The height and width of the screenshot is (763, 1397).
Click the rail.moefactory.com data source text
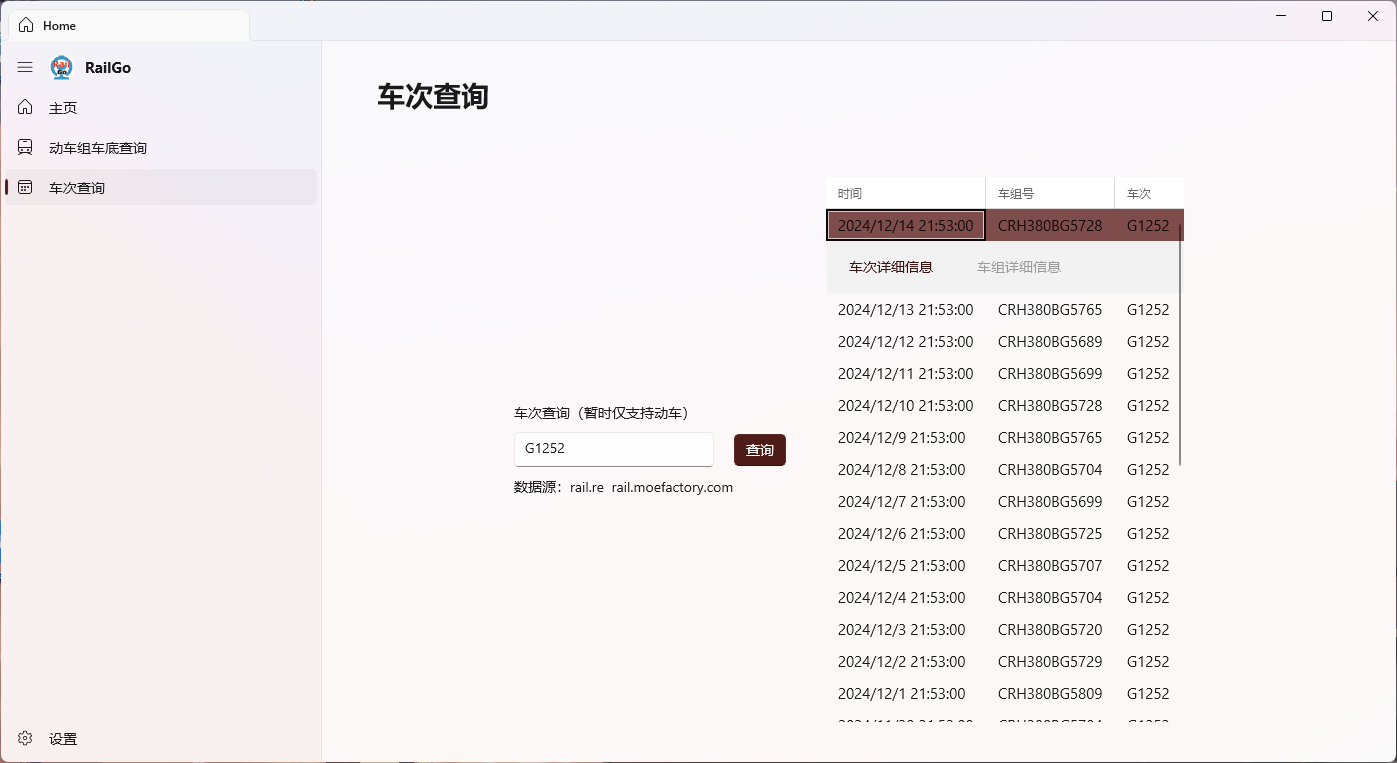pyautogui.click(x=672, y=487)
